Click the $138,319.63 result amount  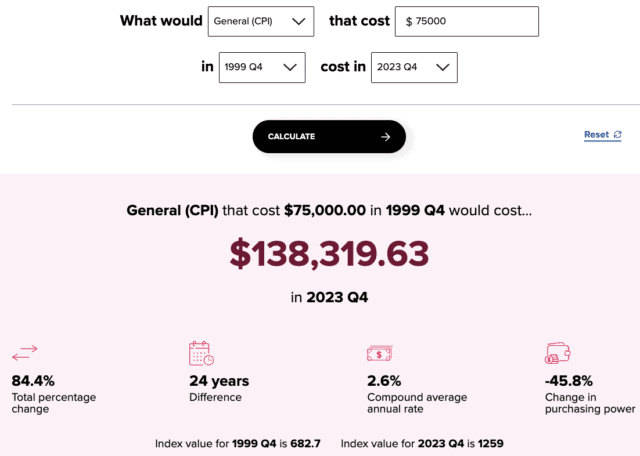click(329, 254)
